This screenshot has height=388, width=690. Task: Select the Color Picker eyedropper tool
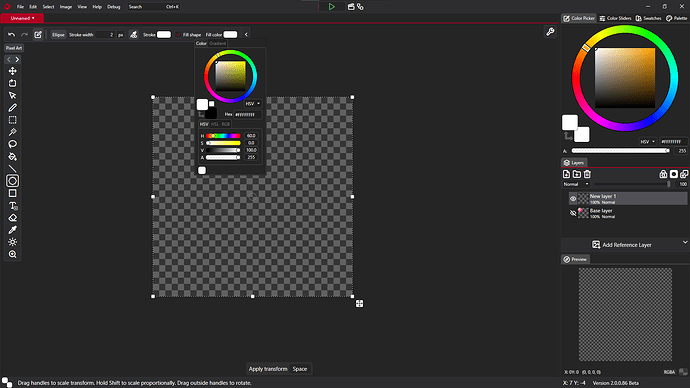pyautogui.click(x=12, y=230)
